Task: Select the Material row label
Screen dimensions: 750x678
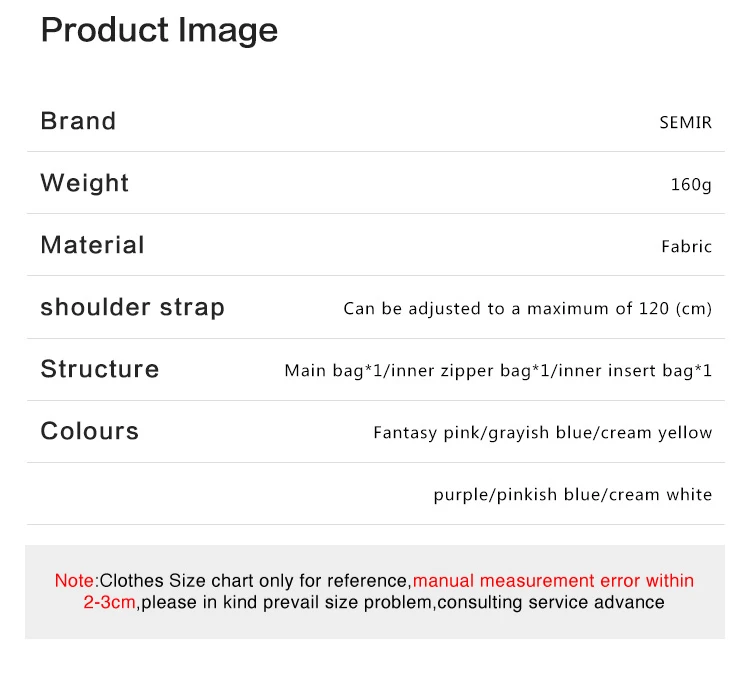Action: 92,245
